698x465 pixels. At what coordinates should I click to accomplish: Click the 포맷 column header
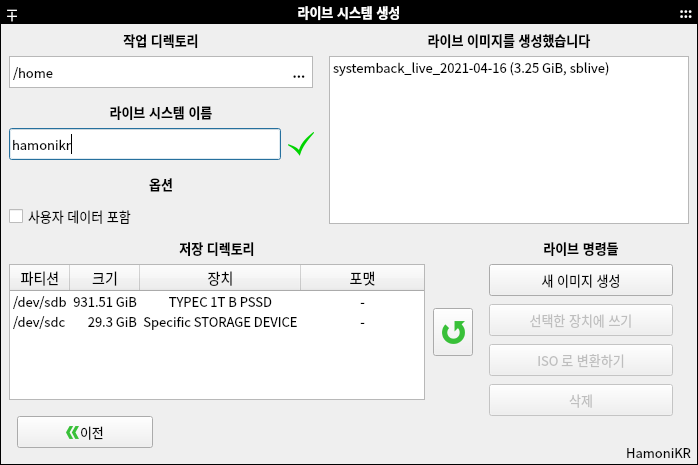click(x=362, y=278)
